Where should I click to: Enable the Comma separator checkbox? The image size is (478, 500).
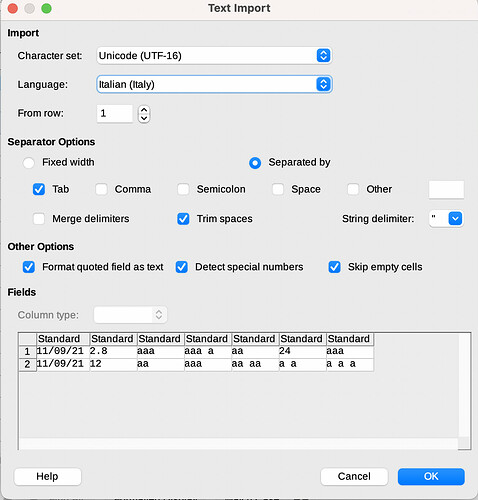tap(101, 189)
